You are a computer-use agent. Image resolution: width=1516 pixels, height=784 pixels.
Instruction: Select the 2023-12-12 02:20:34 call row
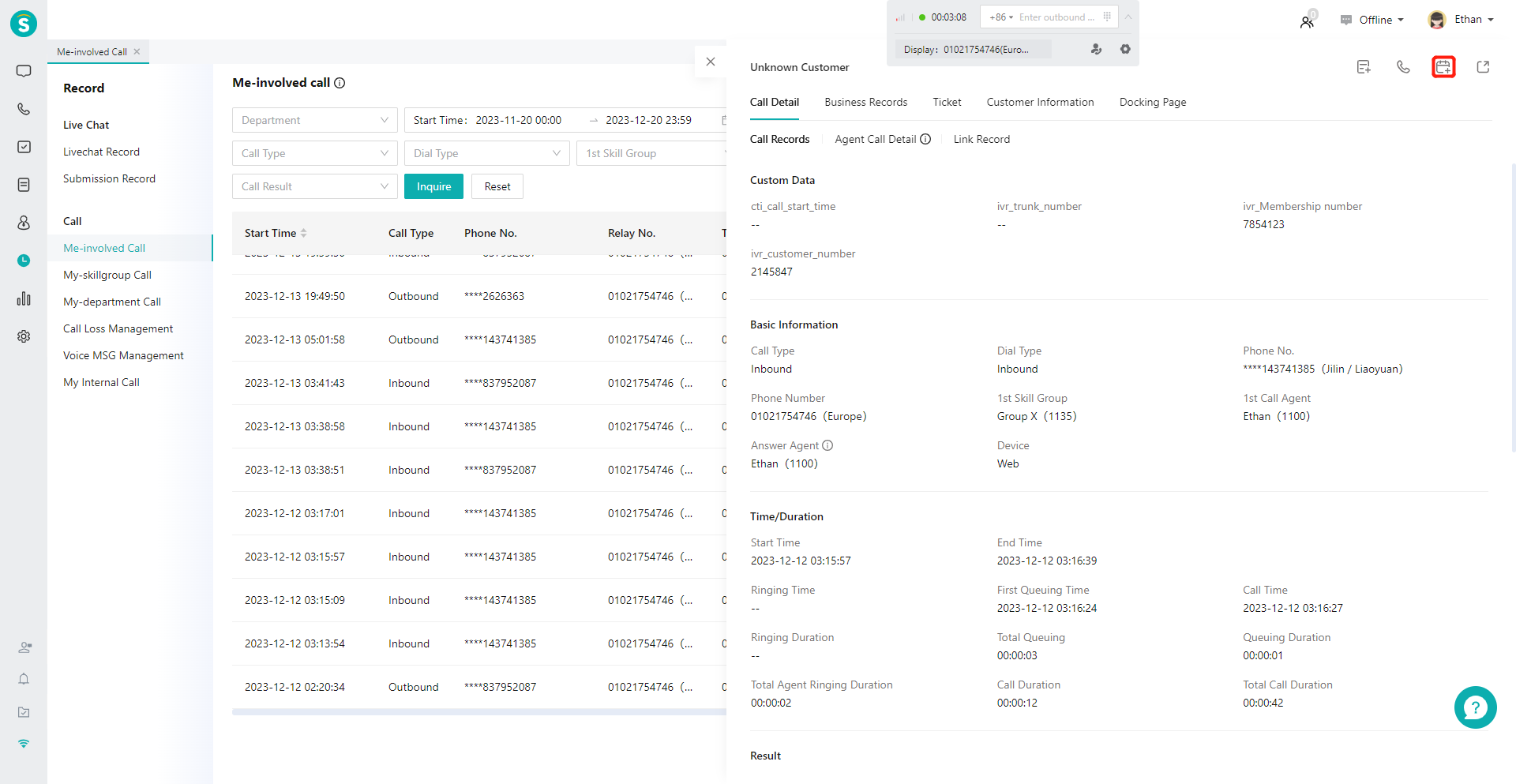[x=479, y=687]
